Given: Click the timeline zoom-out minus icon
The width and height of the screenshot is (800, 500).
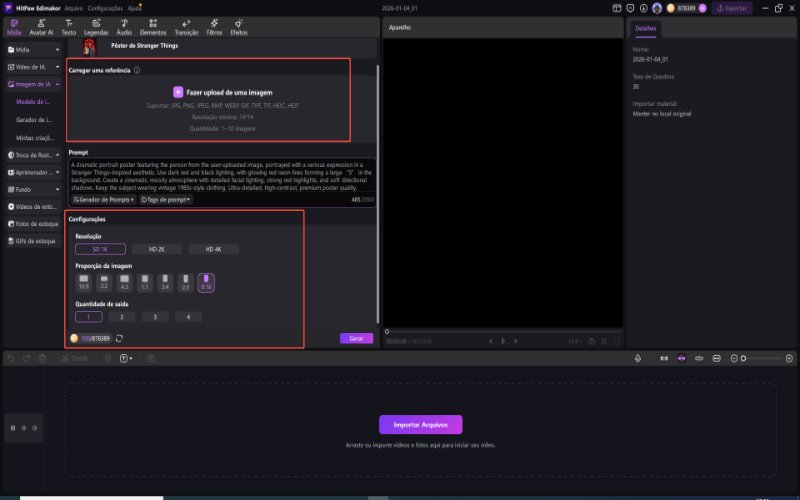Looking at the screenshot, I should tap(734, 358).
